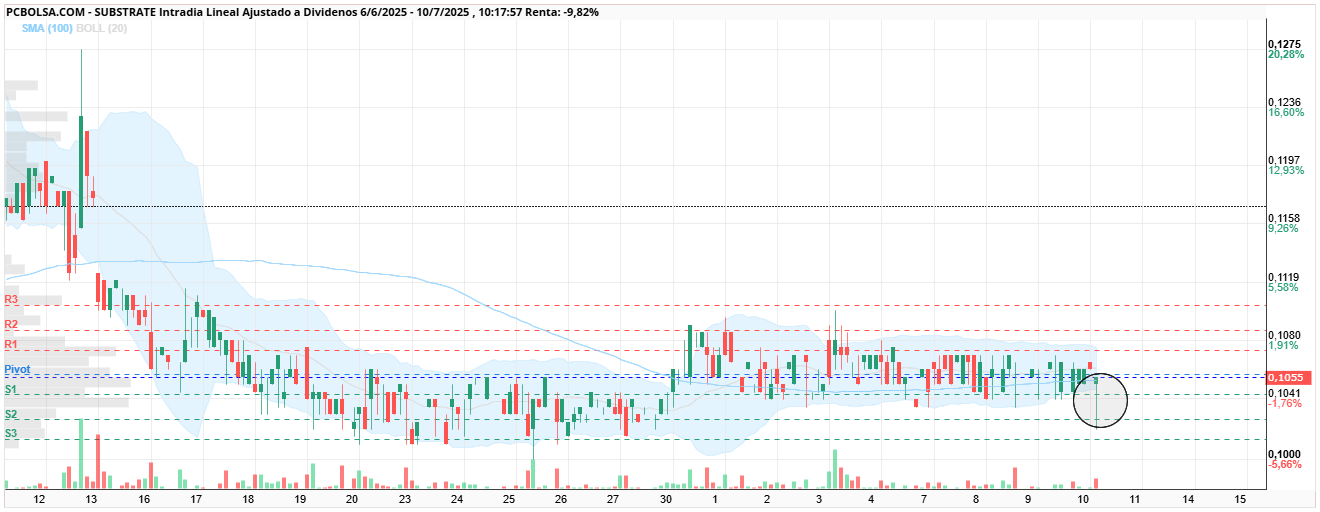
Task: Select date 9 on the time axis
Action: pos(1027,498)
